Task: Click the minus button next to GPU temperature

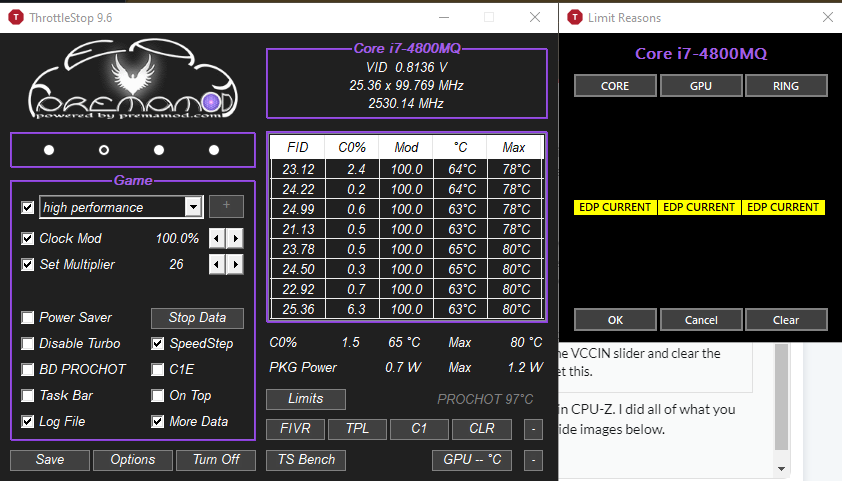Action: (x=533, y=460)
